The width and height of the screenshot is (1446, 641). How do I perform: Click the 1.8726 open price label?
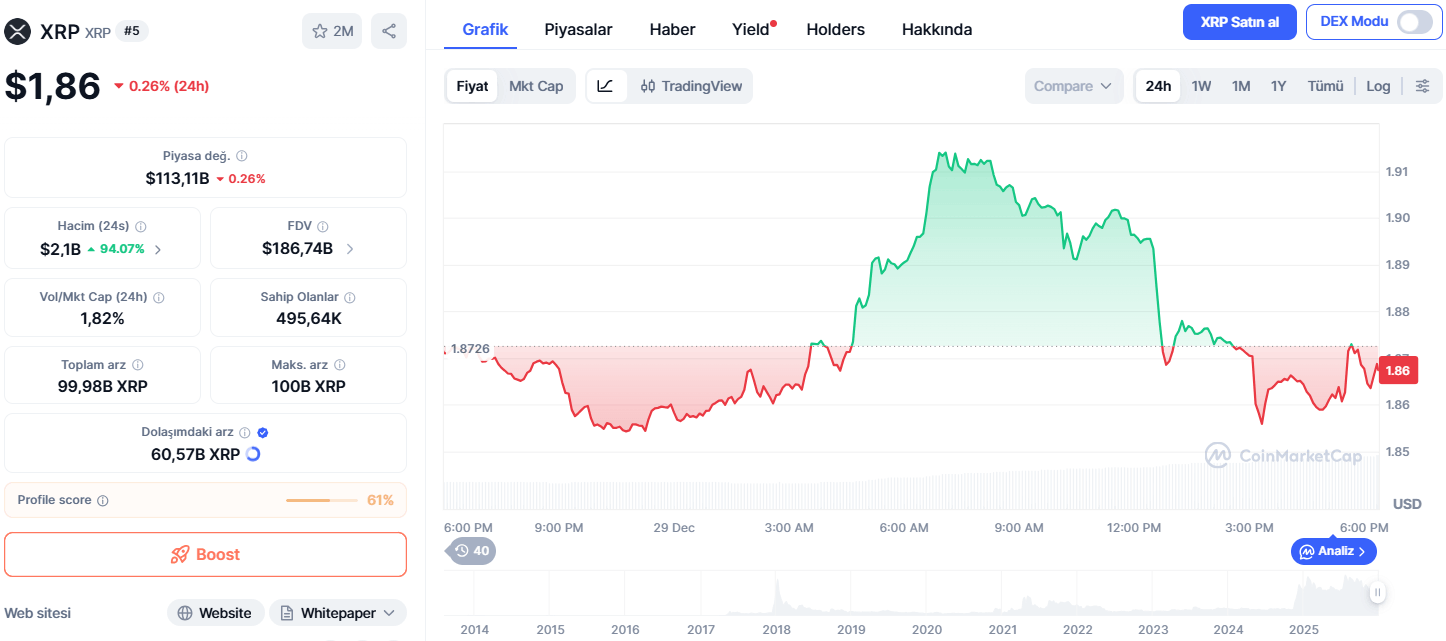(x=468, y=348)
